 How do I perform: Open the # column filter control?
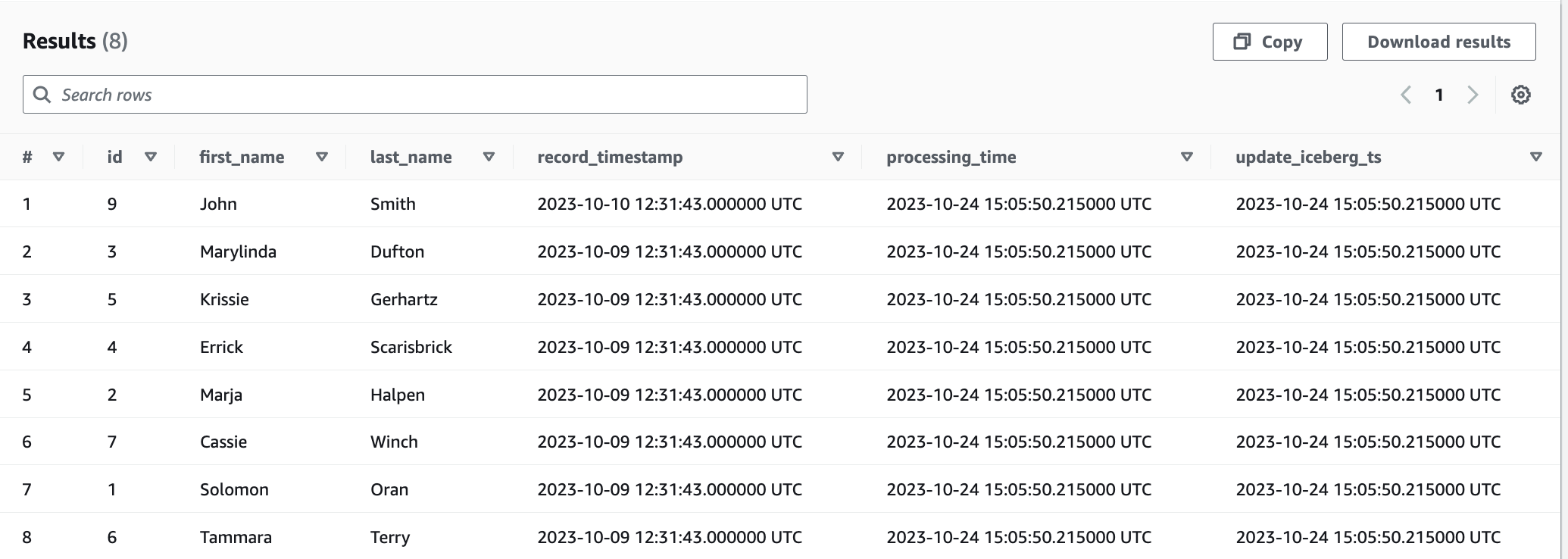(58, 157)
